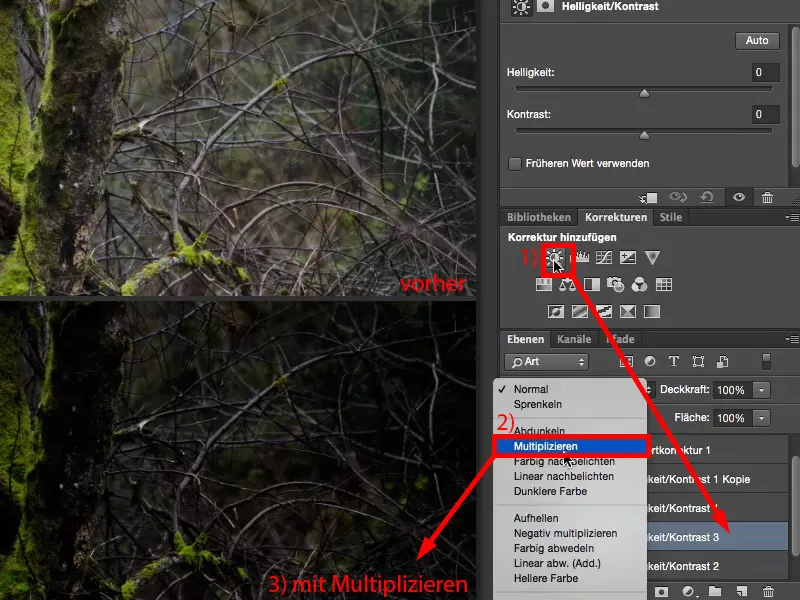Image resolution: width=800 pixels, height=600 pixels.
Task: Switch to the Stile tab
Action: pos(670,217)
